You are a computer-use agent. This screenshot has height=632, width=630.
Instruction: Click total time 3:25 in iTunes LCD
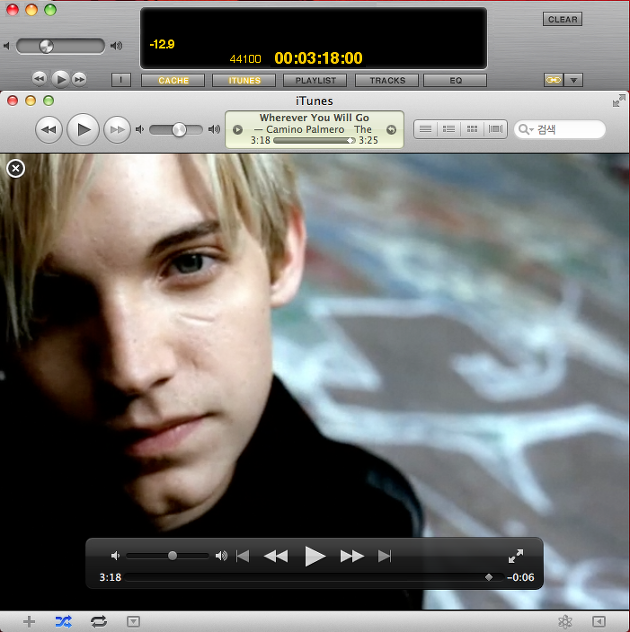[x=368, y=140]
